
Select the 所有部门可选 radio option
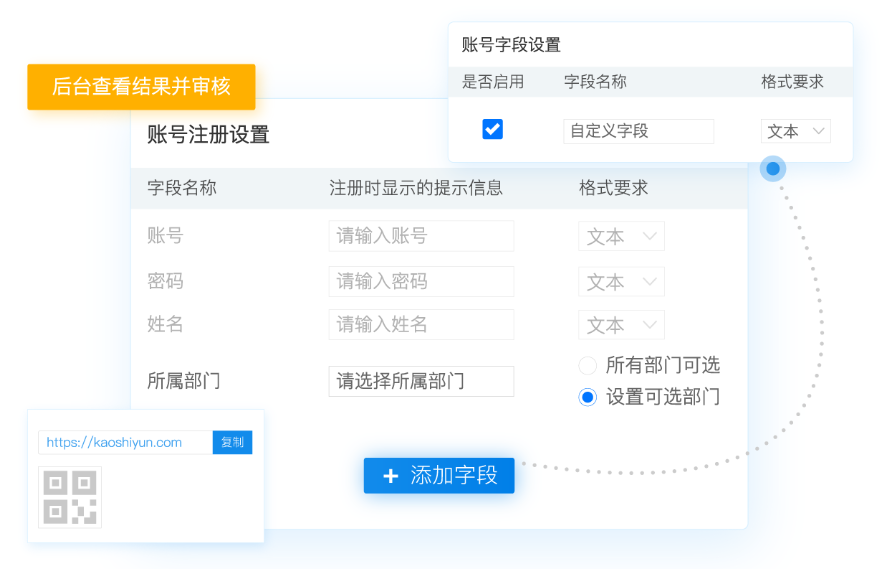[x=588, y=366]
